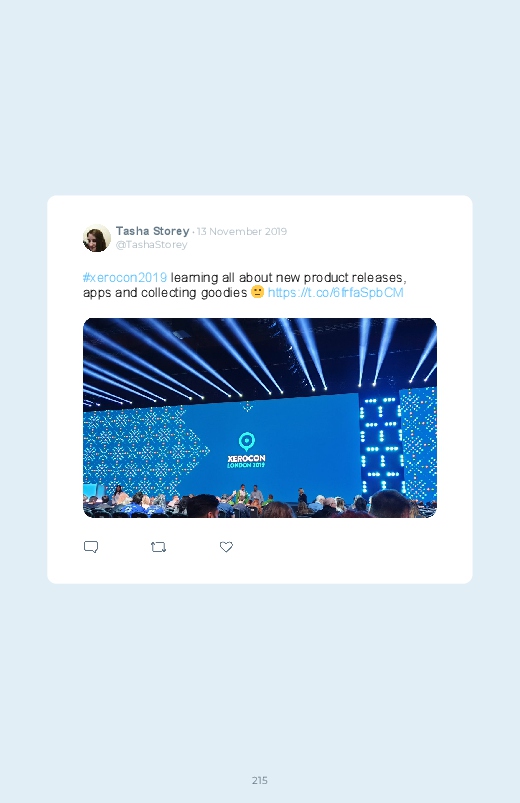This screenshot has height=803, width=520.
Task: Click the Xerocon pin logo on stage screen
Action: point(247,441)
